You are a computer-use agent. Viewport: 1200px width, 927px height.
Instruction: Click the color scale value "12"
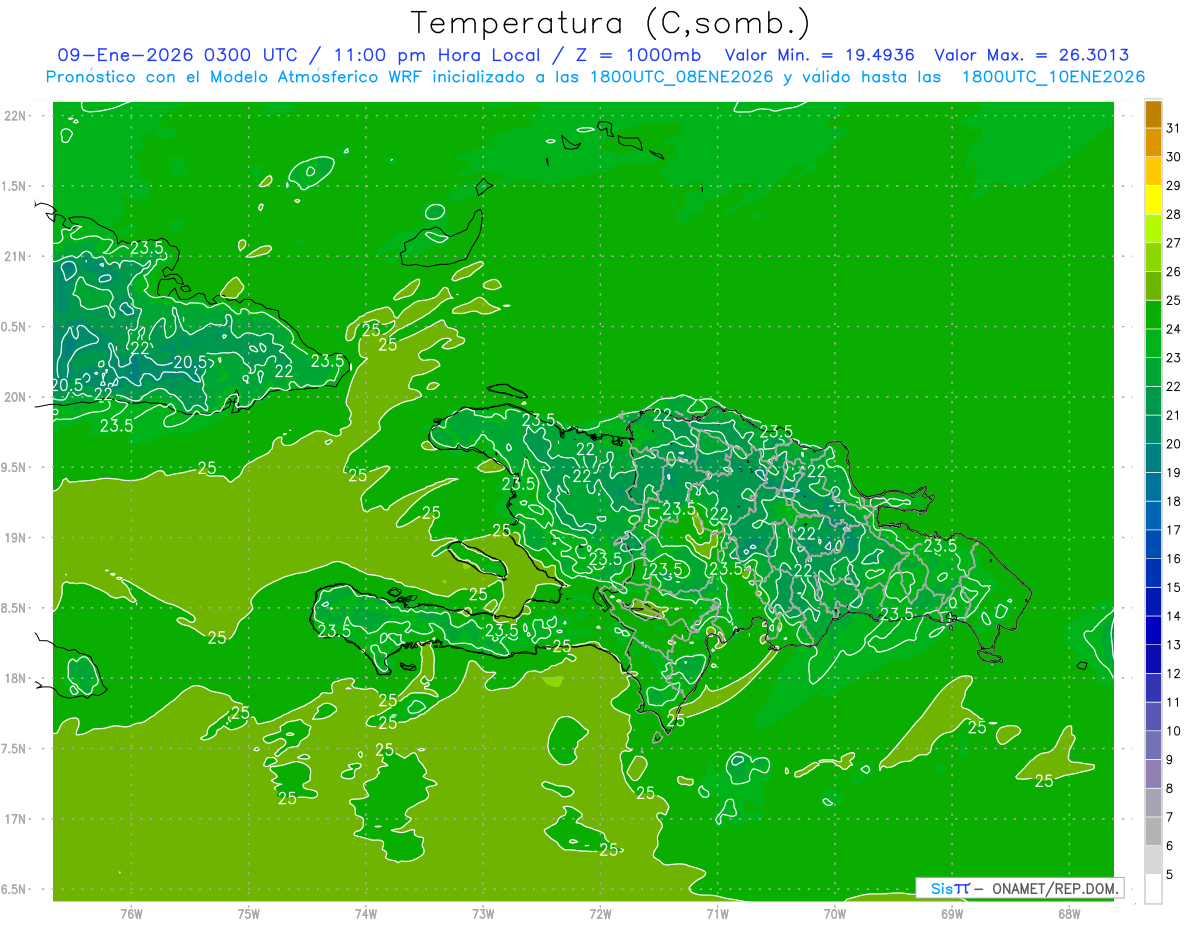(x=1173, y=674)
